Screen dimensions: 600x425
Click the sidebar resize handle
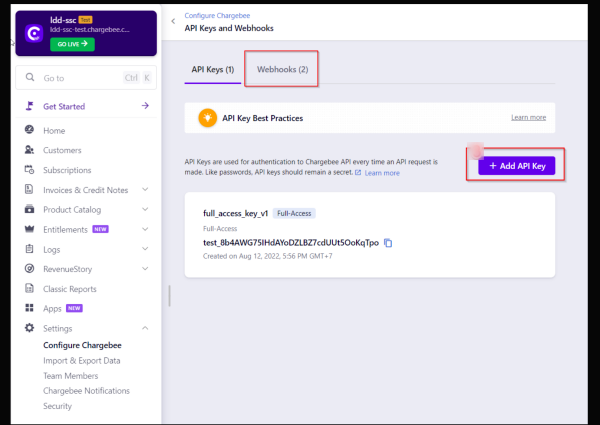tap(169, 296)
